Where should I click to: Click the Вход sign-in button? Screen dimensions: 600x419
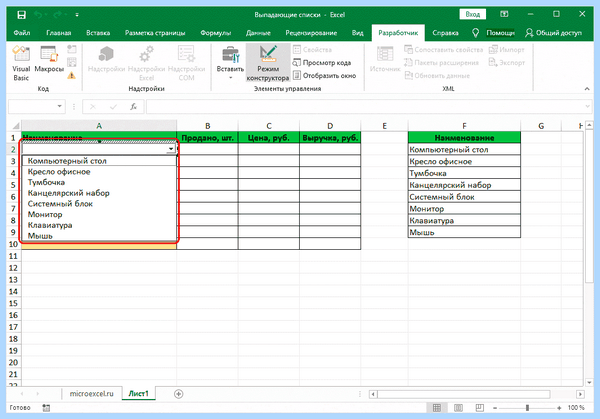tap(473, 15)
